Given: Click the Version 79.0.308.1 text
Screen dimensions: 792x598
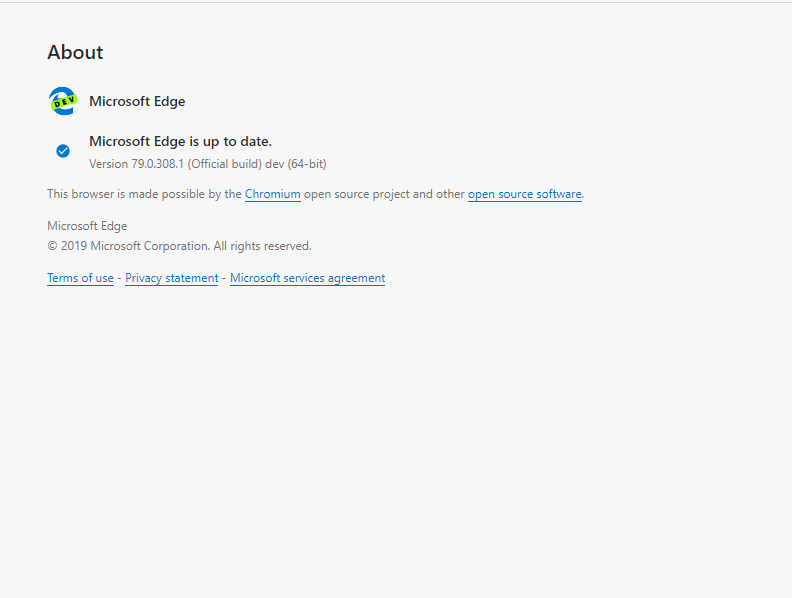Looking at the screenshot, I should tap(208, 164).
